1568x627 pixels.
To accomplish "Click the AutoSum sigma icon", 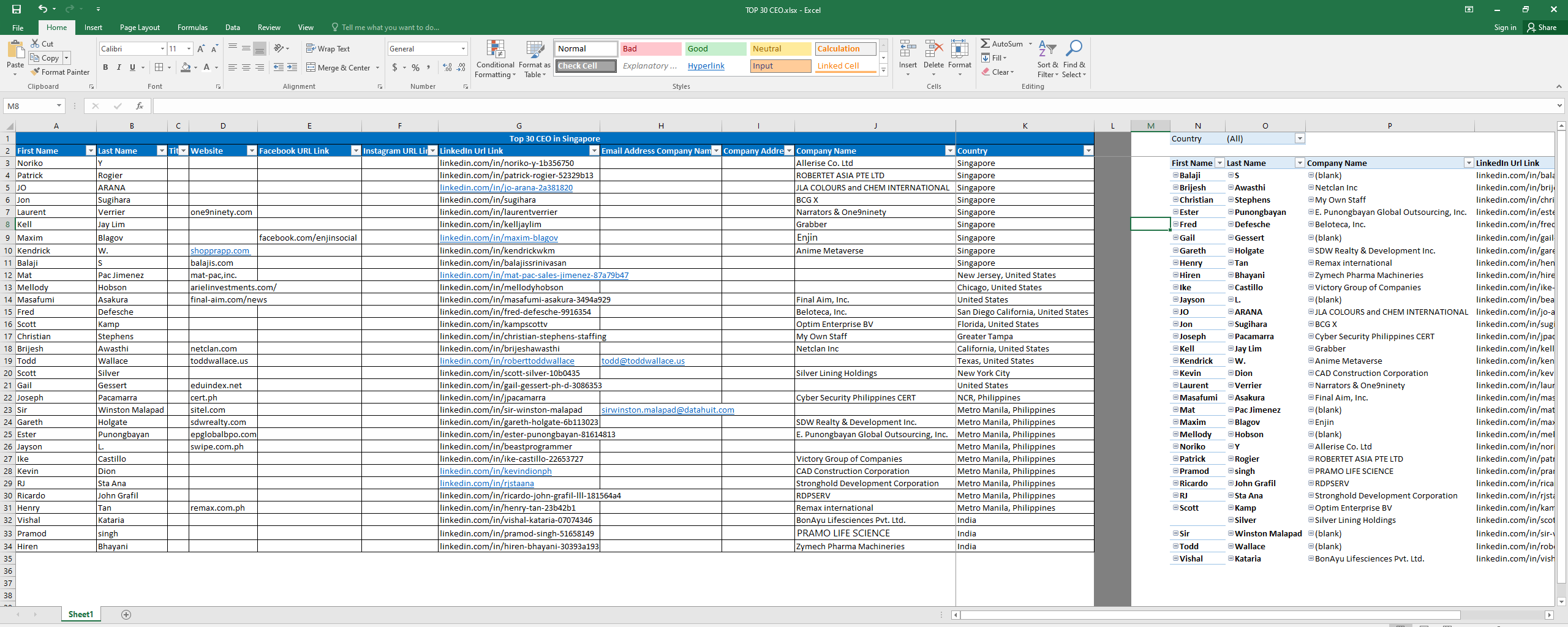I will tap(986, 44).
